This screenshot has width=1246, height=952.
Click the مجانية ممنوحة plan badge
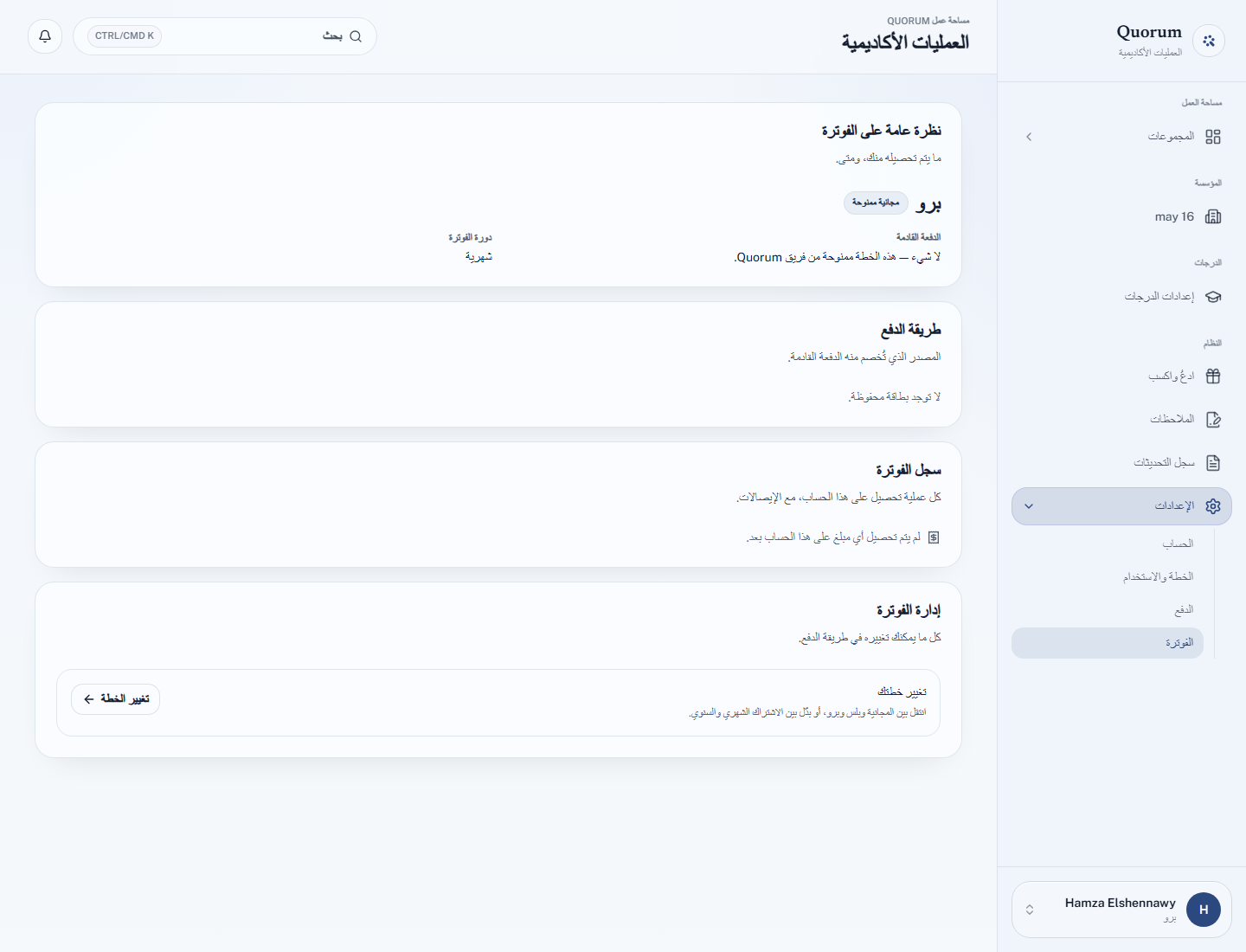pos(876,203)
